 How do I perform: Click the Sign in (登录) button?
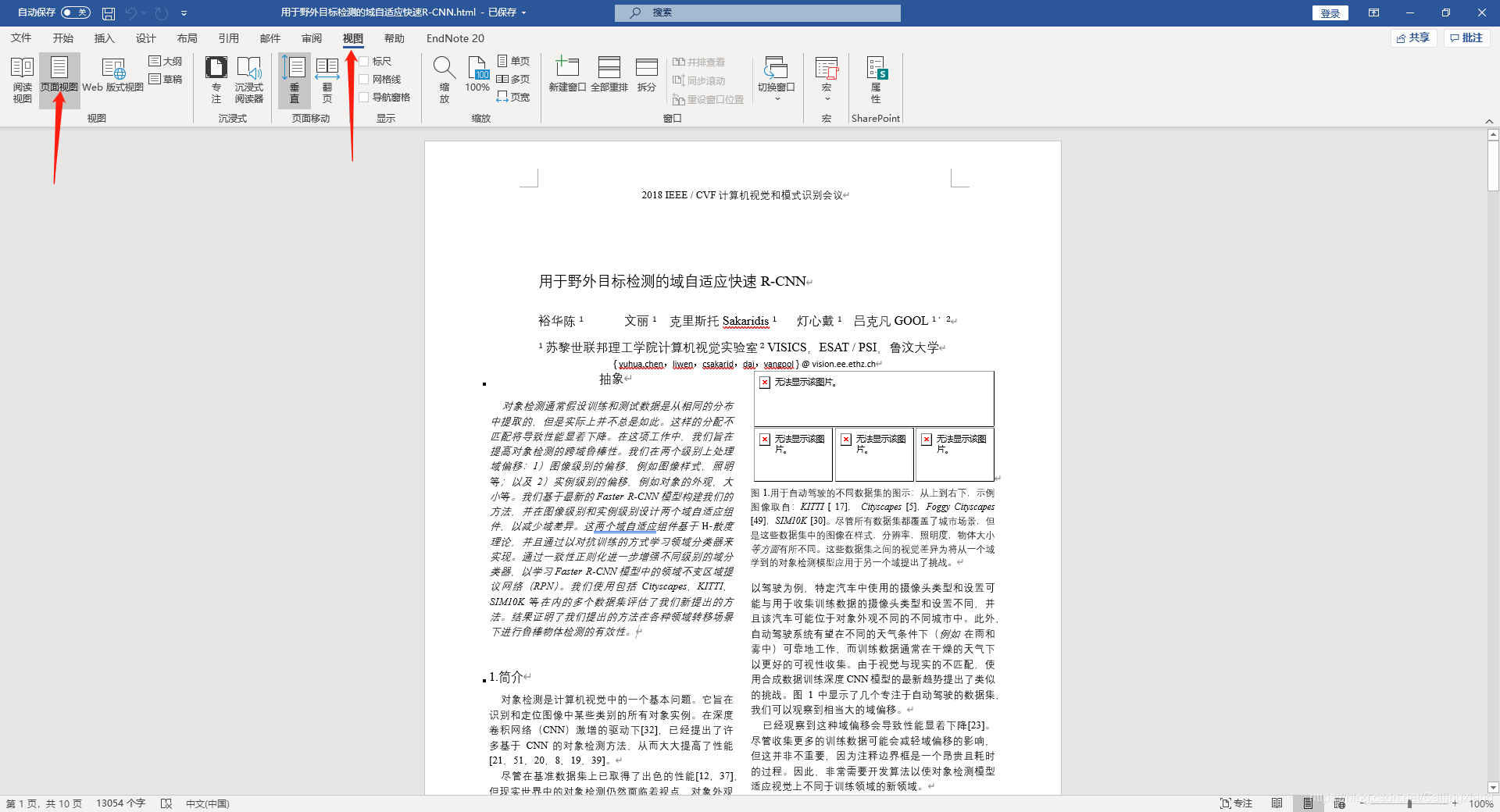point(1330,13)
